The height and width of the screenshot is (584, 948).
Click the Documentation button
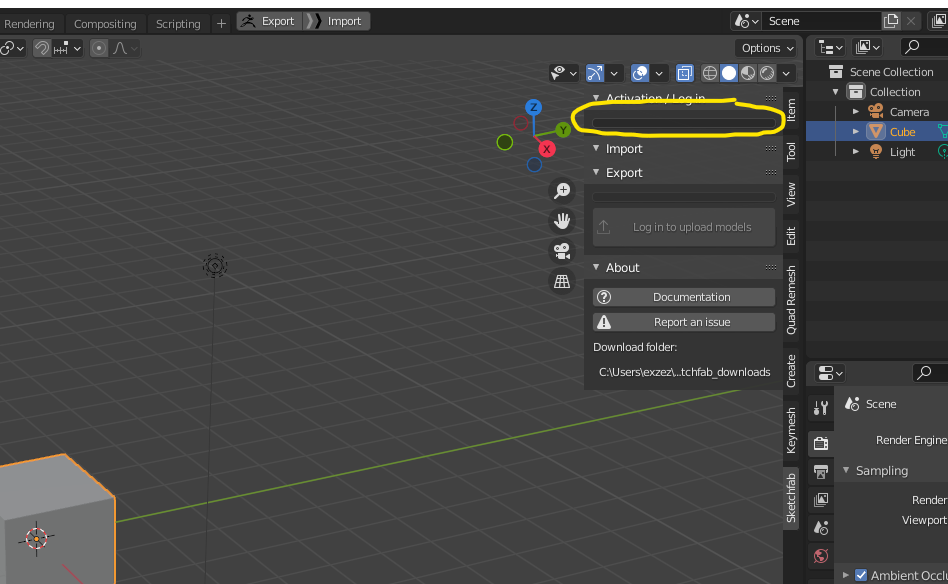click(x=683, y=296)
